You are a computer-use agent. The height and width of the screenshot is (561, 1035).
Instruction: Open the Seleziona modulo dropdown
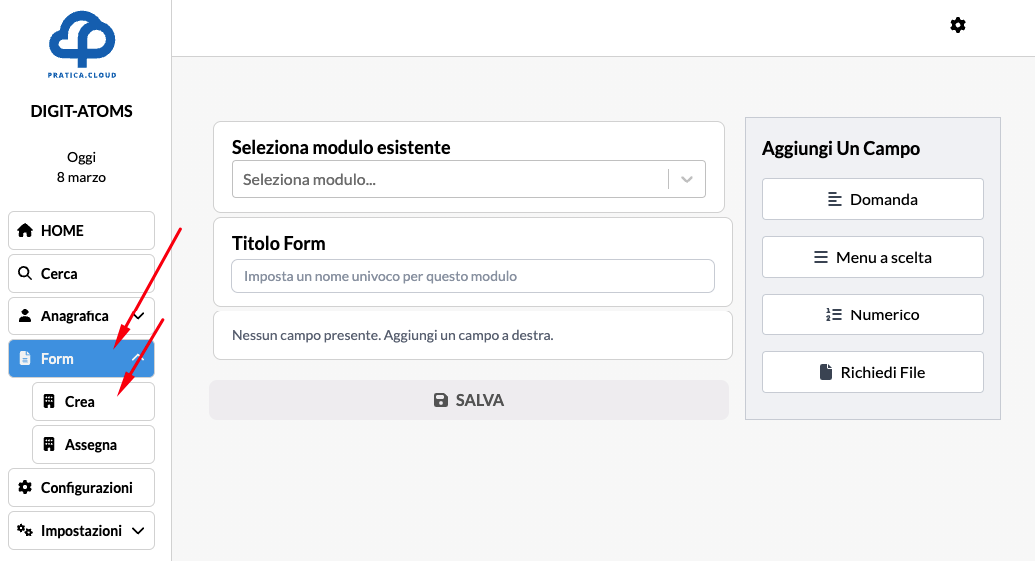(x=687, y=180)
